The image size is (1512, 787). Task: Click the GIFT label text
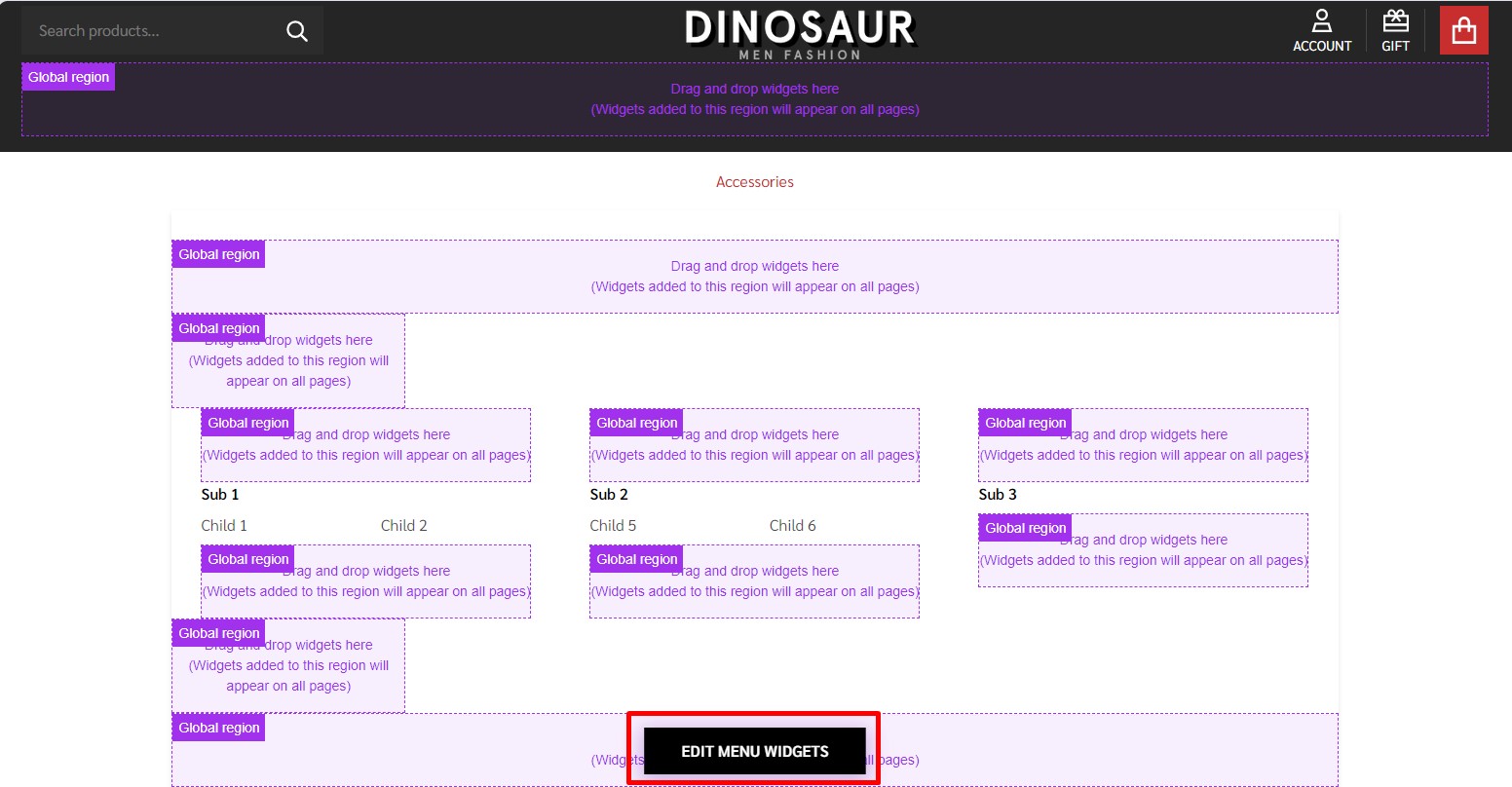(1396, 46)
